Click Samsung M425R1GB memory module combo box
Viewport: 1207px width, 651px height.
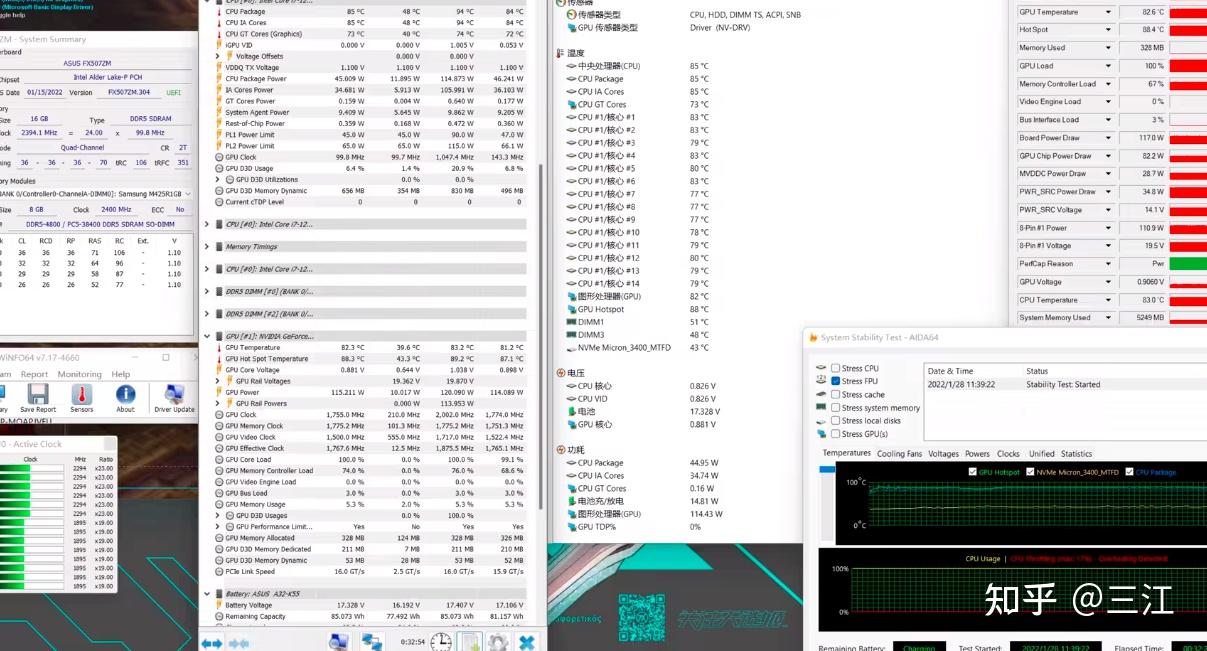point(96,194)
